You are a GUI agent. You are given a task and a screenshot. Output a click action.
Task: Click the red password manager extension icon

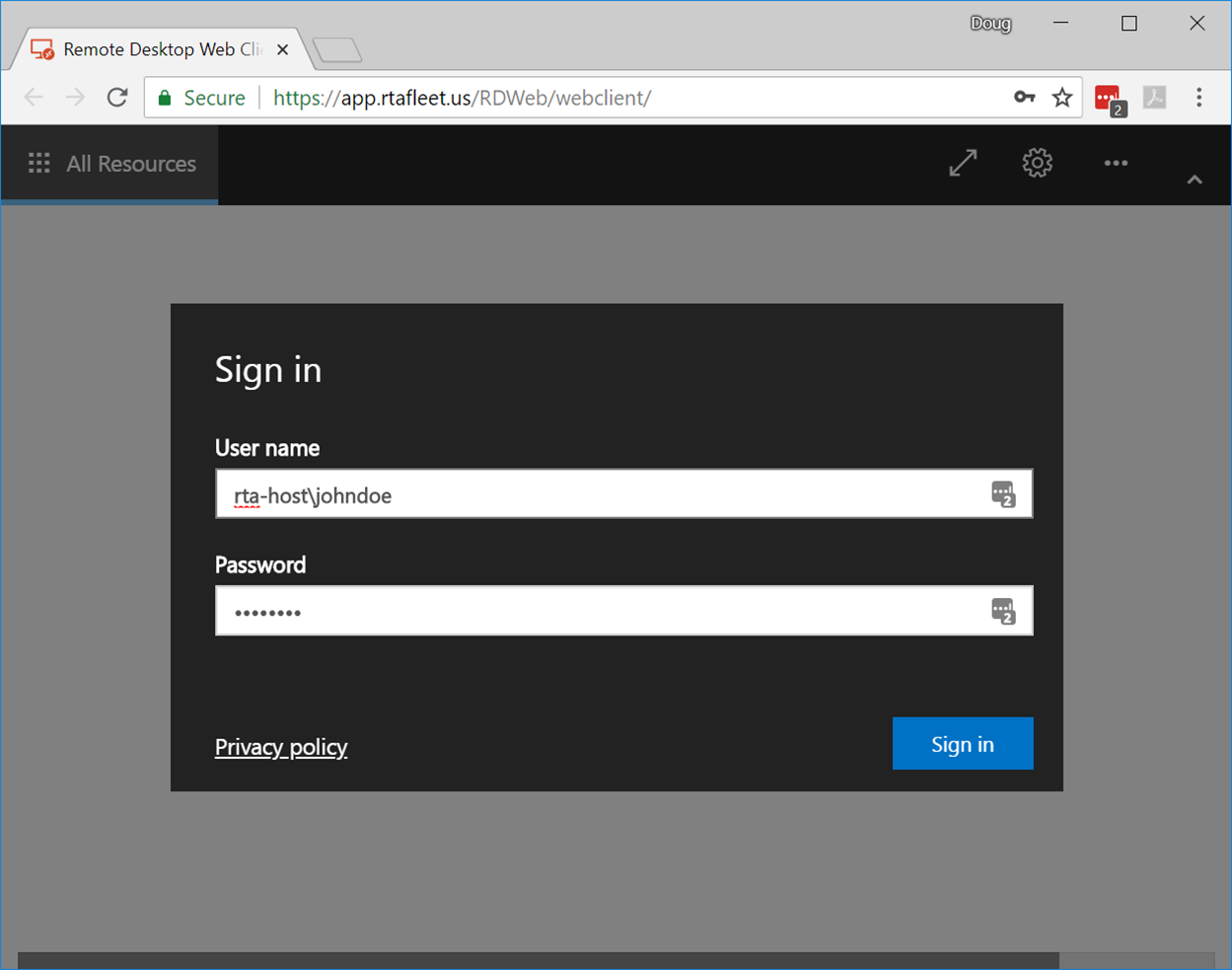pyautogui.click(x=1109, y=99)
